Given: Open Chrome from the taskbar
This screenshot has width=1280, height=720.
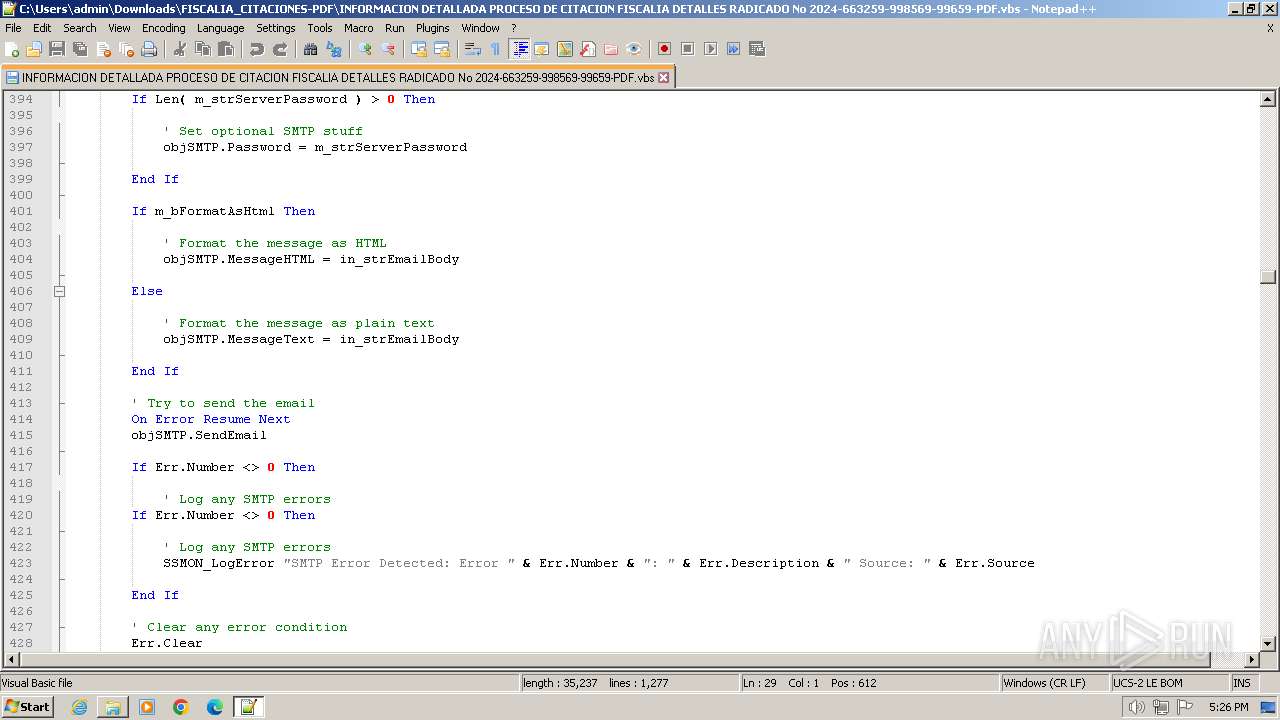Looking at the screenshot, I should (181, 707).
